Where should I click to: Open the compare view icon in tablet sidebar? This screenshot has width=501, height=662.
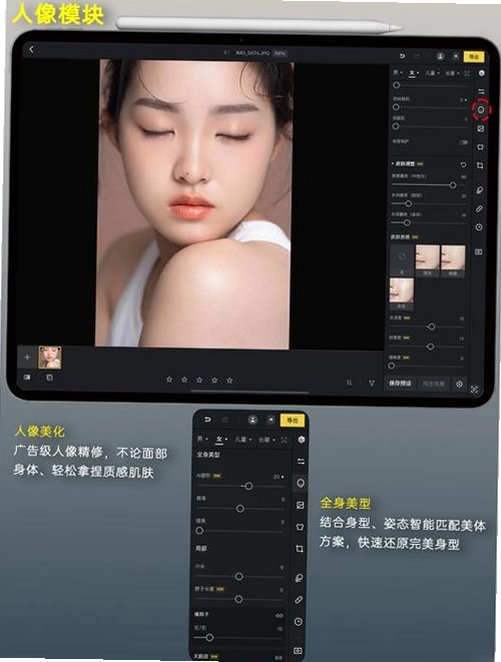479,252
